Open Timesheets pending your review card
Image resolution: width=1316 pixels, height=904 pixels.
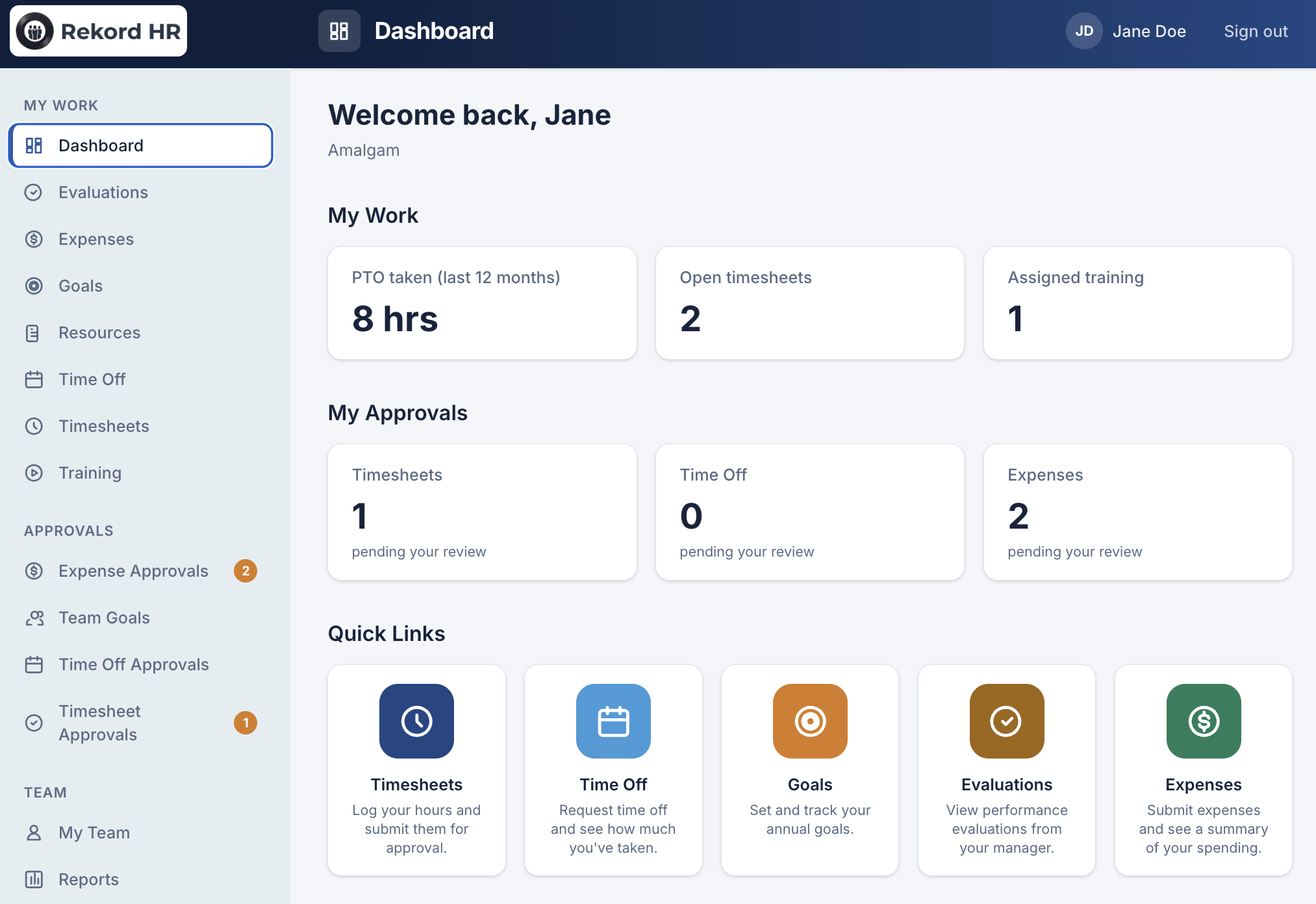click(482, 512)
